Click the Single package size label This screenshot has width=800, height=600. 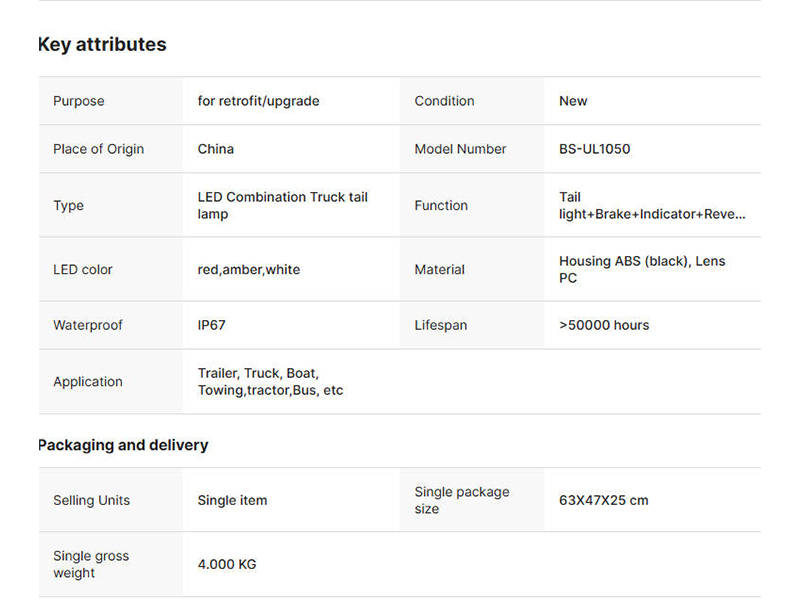coord(461,500)
